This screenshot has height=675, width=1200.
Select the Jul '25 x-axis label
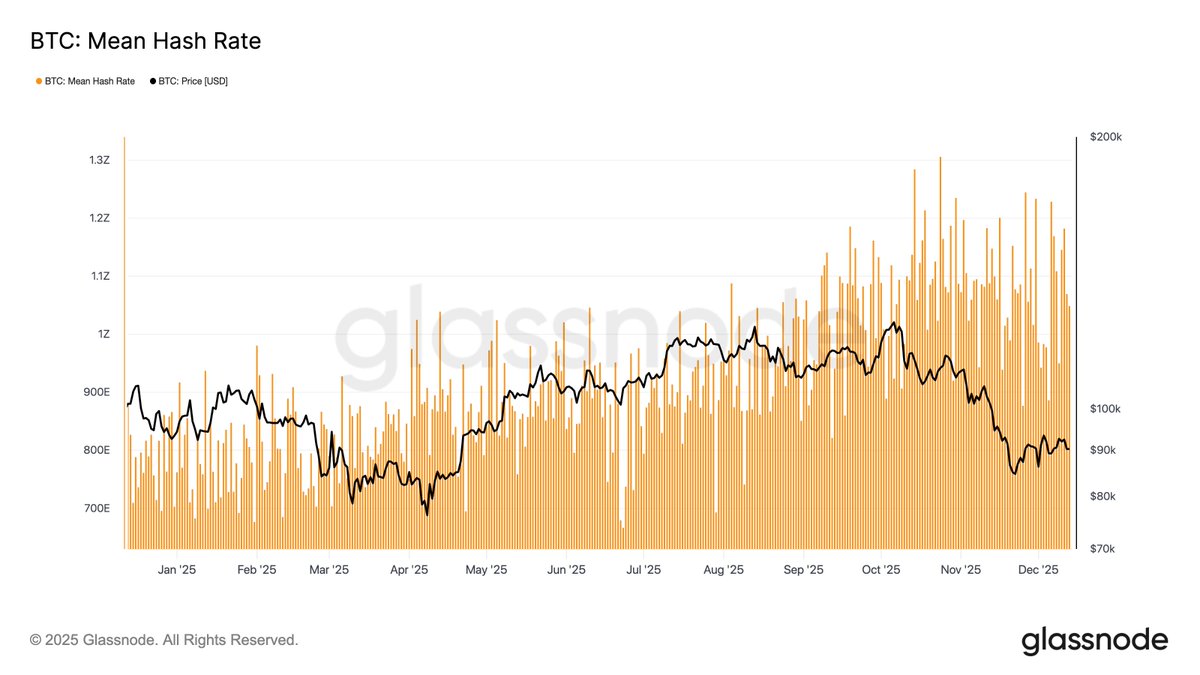point(643,570)
